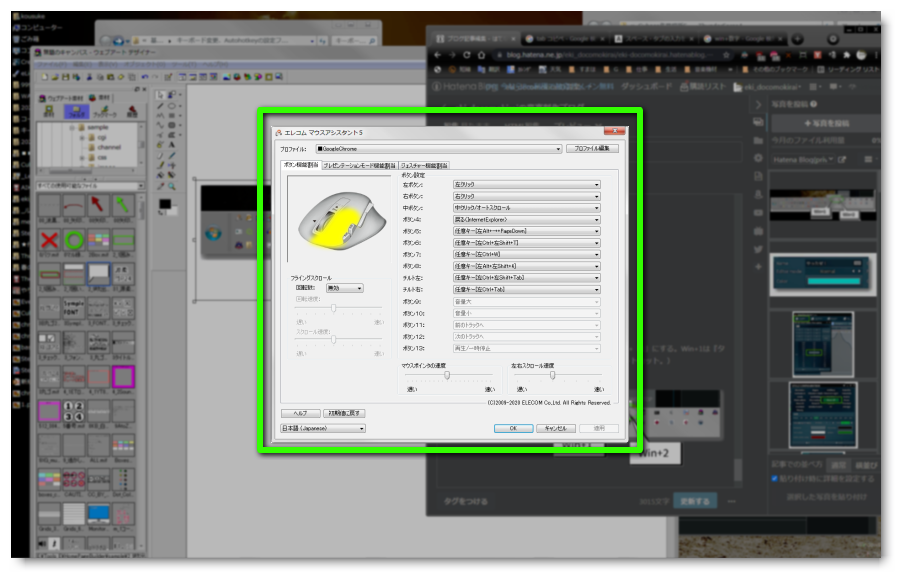Click the ELECOM Mouse Assistant title bar icon
Image resolution: width=904 pixels, height=584 pixels.
point(278,133)
